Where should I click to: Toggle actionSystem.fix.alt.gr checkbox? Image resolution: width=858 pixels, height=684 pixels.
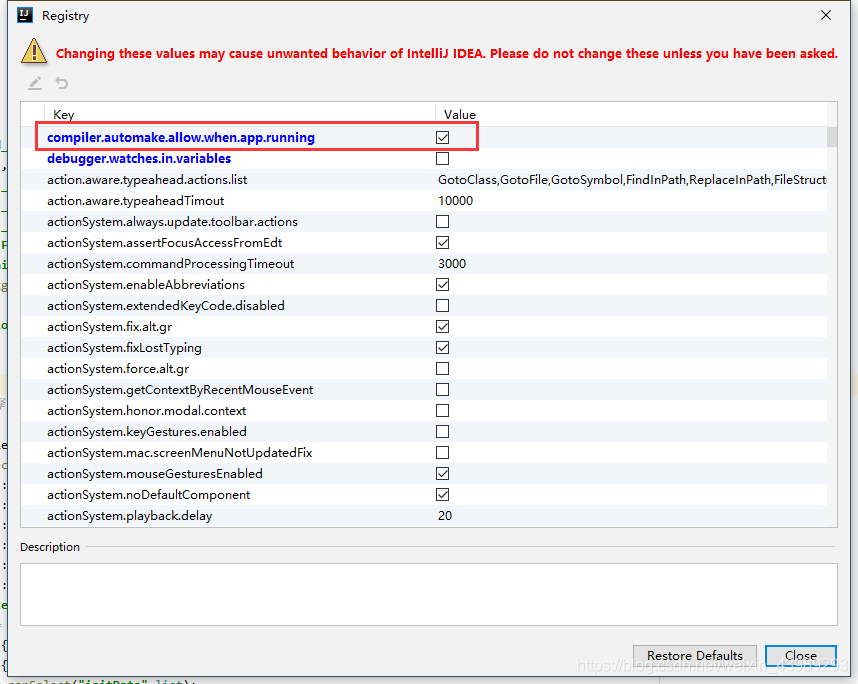click(x=443, y=327)
